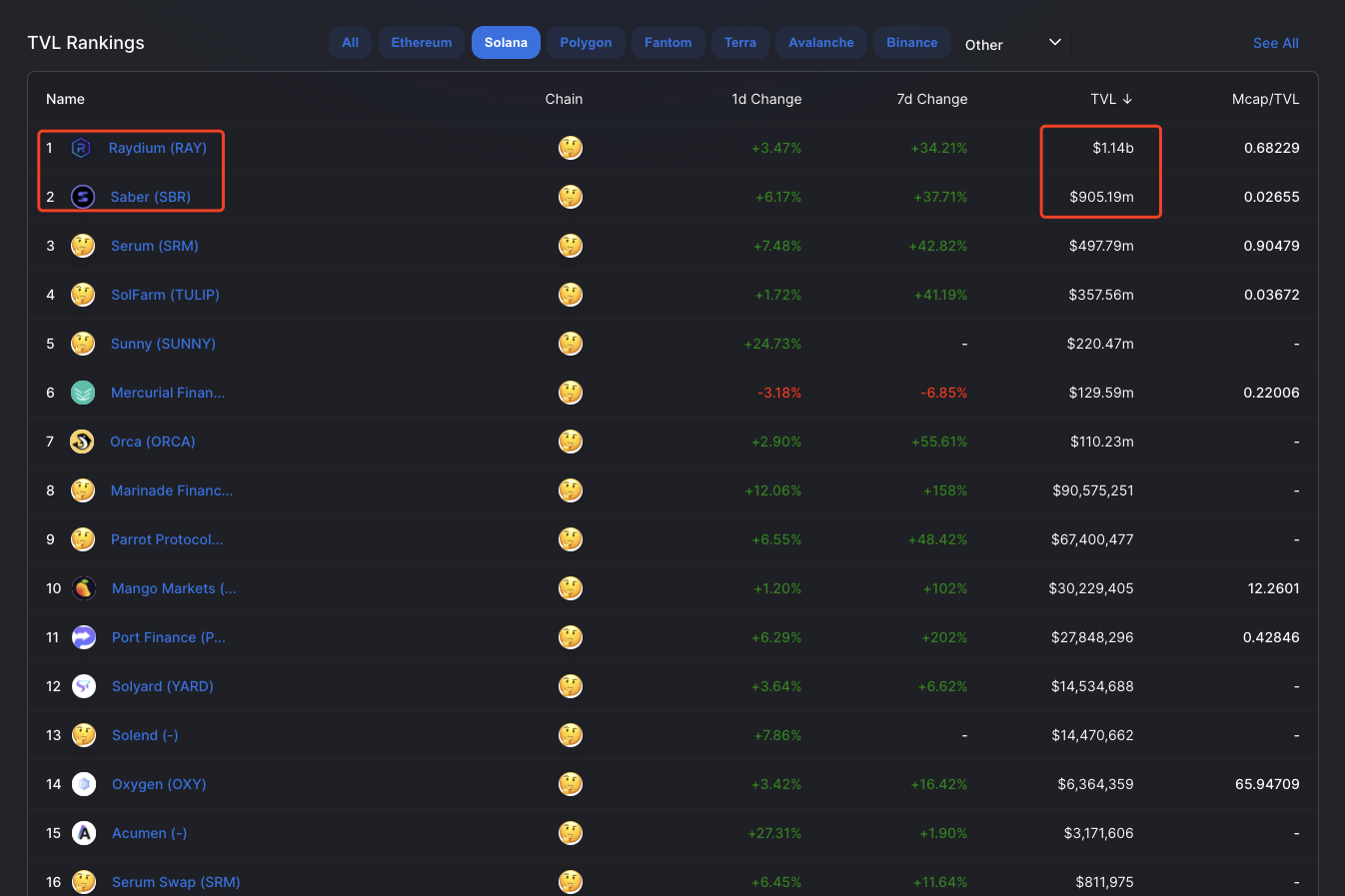Open the Solend (-) link
1345x896 pixels.
[x=145, y=735]
